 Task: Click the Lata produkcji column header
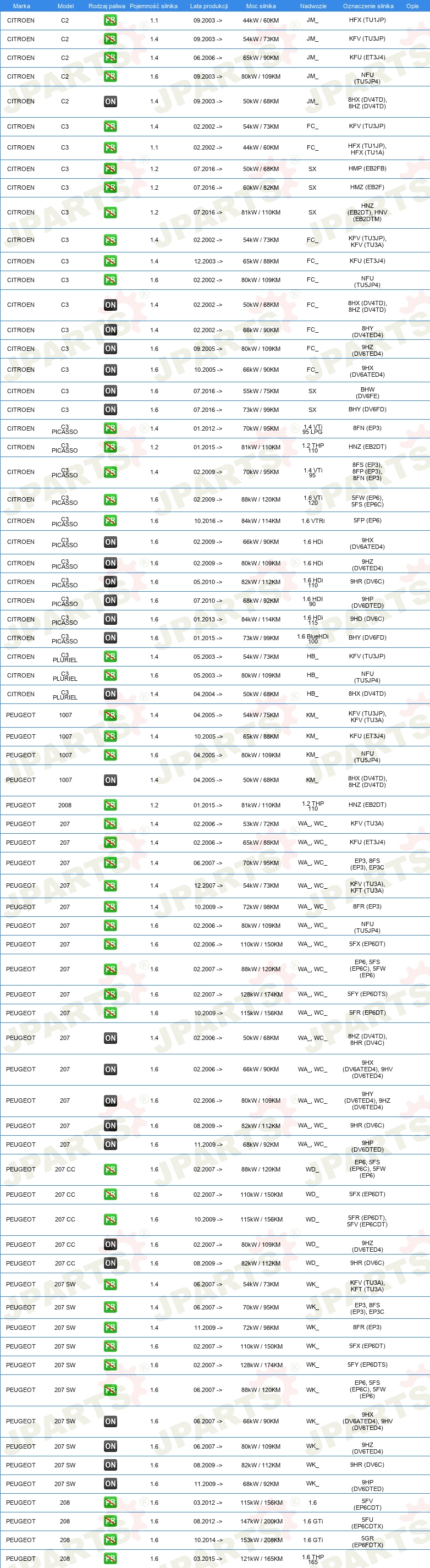click(x=208, y=6)
